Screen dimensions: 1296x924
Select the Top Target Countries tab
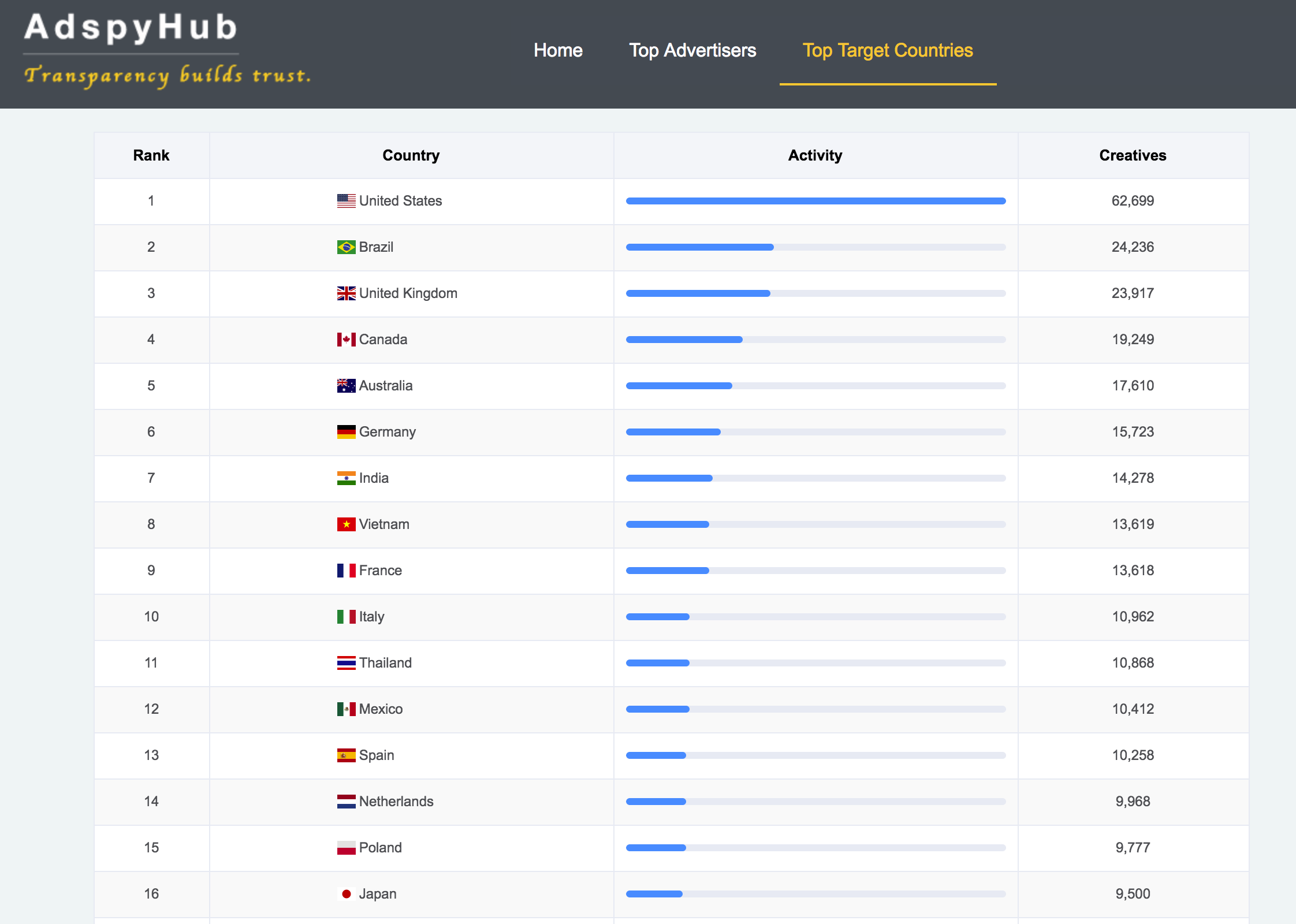pos(888,50)
